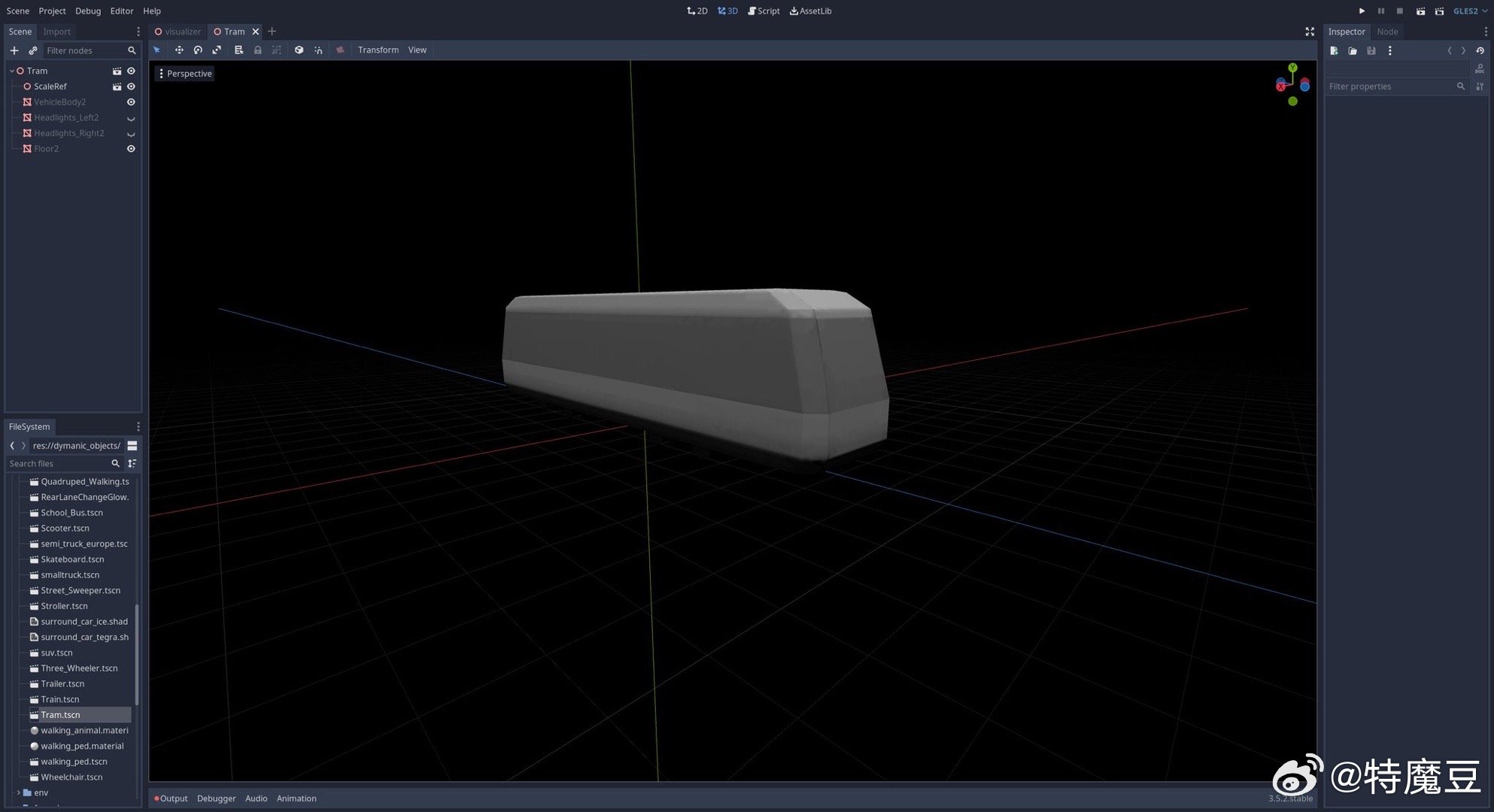
Task: Click the Use Local Space cube icon
Action: pos(299,50)
